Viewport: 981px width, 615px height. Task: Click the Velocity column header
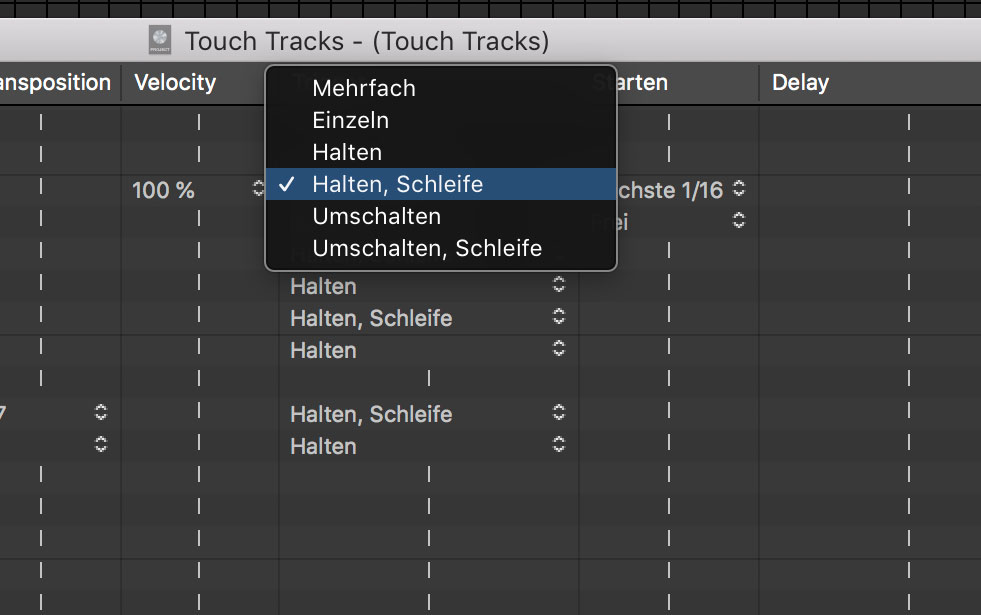pyautogui.click(x=175, y=83)
